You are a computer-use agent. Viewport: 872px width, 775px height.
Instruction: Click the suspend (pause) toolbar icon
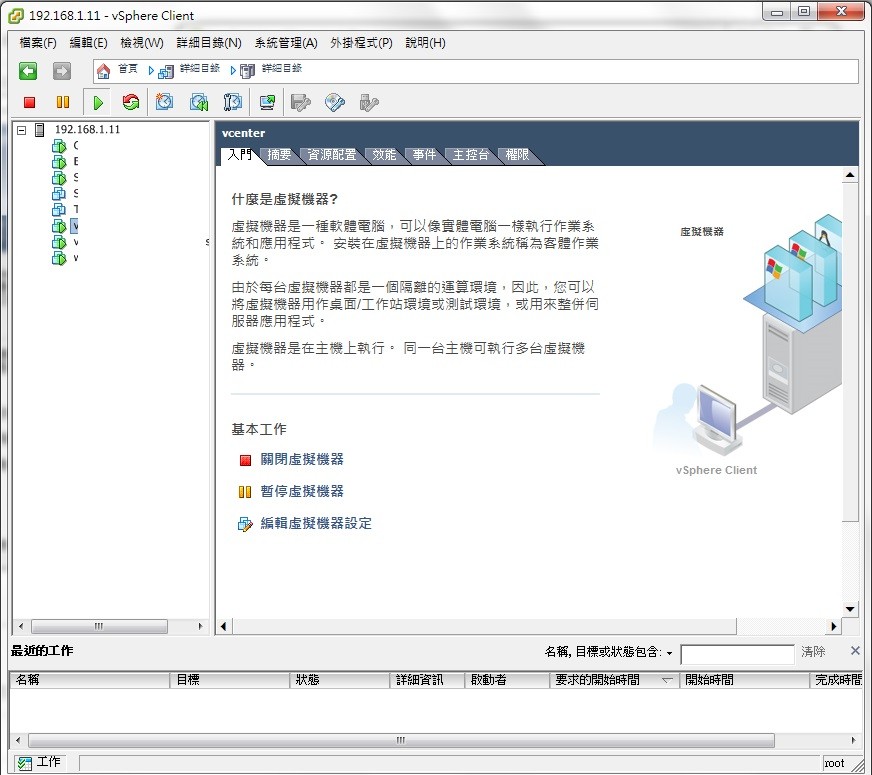click(x=63, y=102)
